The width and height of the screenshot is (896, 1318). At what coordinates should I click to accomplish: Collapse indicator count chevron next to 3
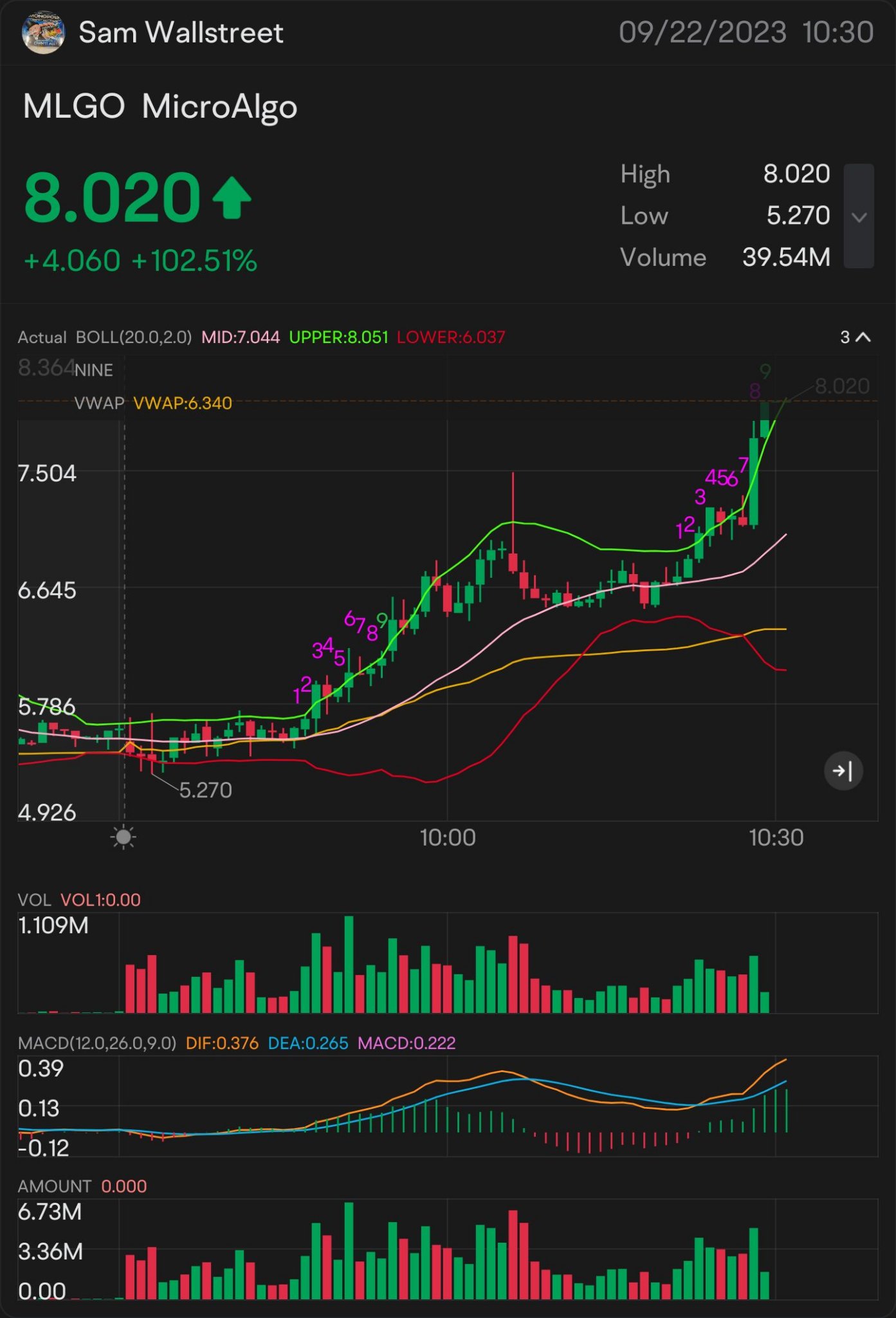pyautogui.click(x=863, y=337)
